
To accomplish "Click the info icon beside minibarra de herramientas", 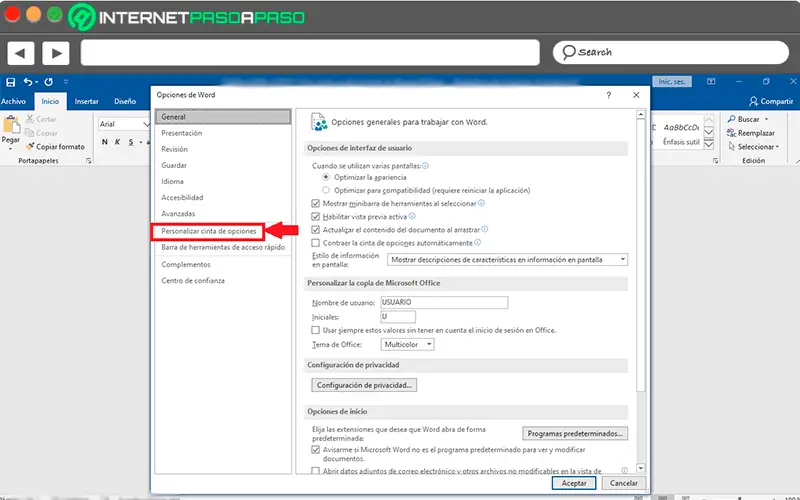I will [x=481, y=203].
